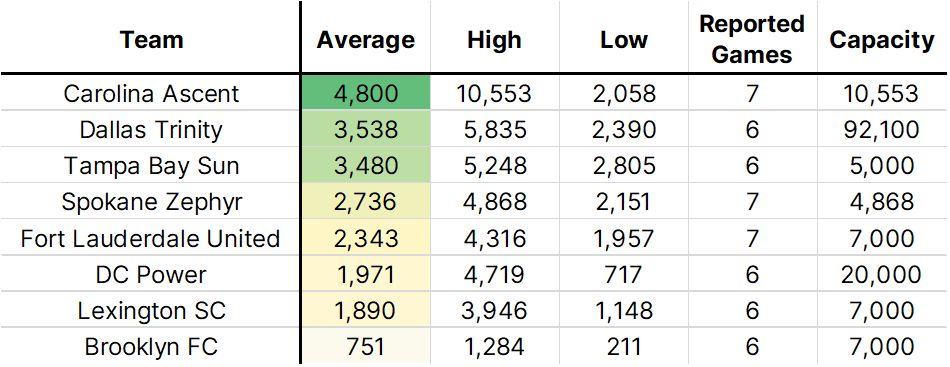Click high value 3,946
The height and width of the screenshot is (367, 950).
pyautogui.click(x=494, y=311)
